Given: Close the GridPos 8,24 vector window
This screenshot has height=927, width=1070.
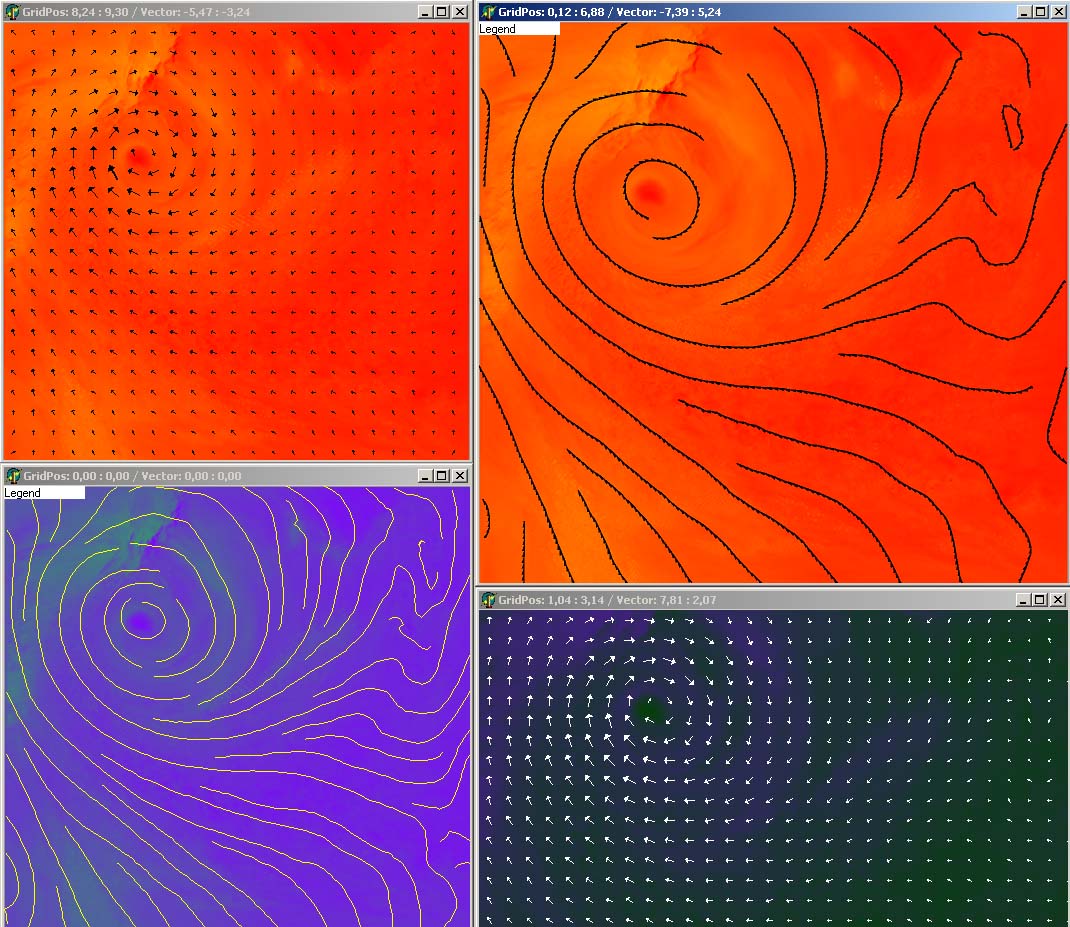Looking at the screenshot, I should coord(459,12).
